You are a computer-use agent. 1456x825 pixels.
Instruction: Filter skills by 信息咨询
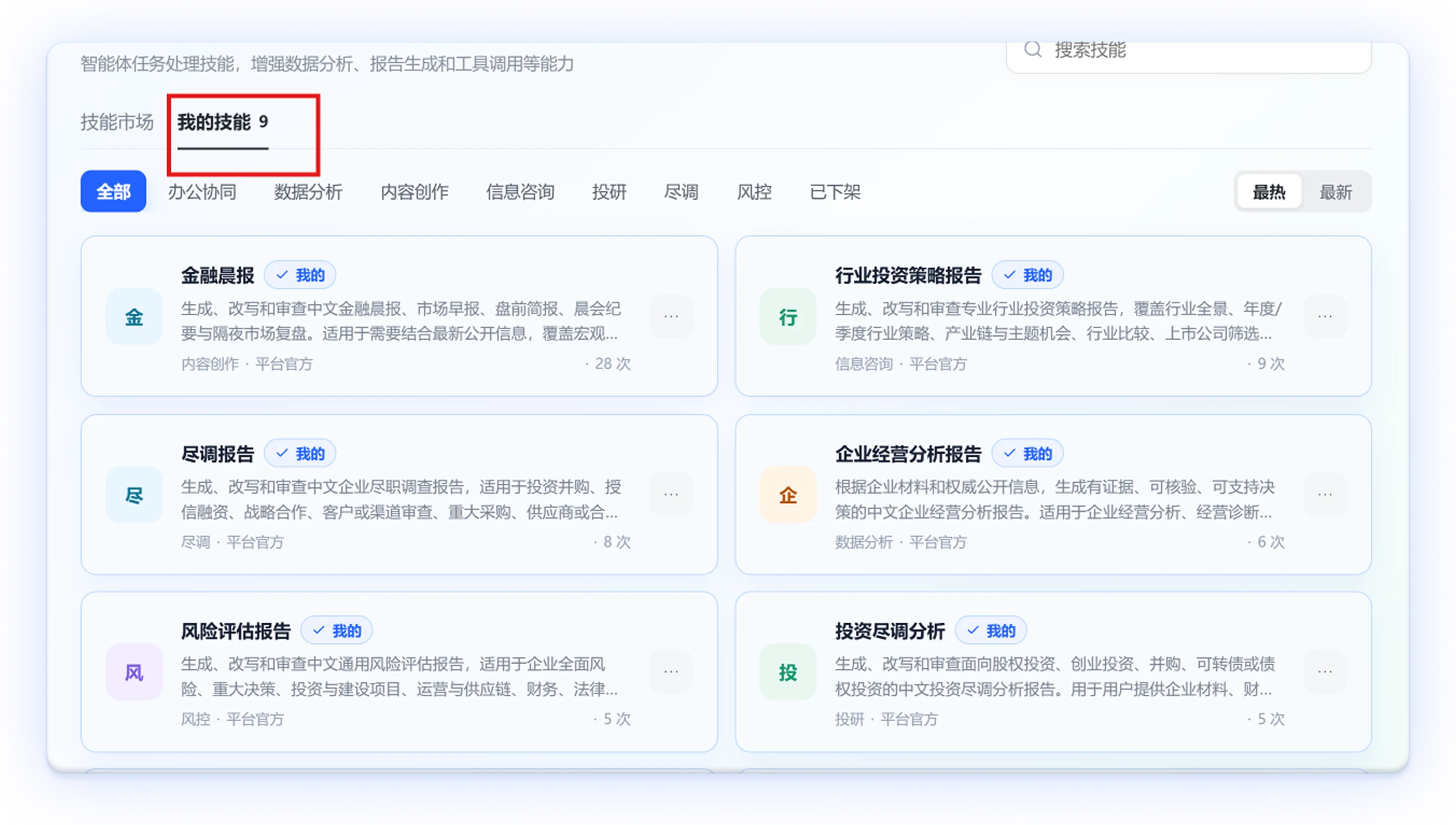[520, 192]
